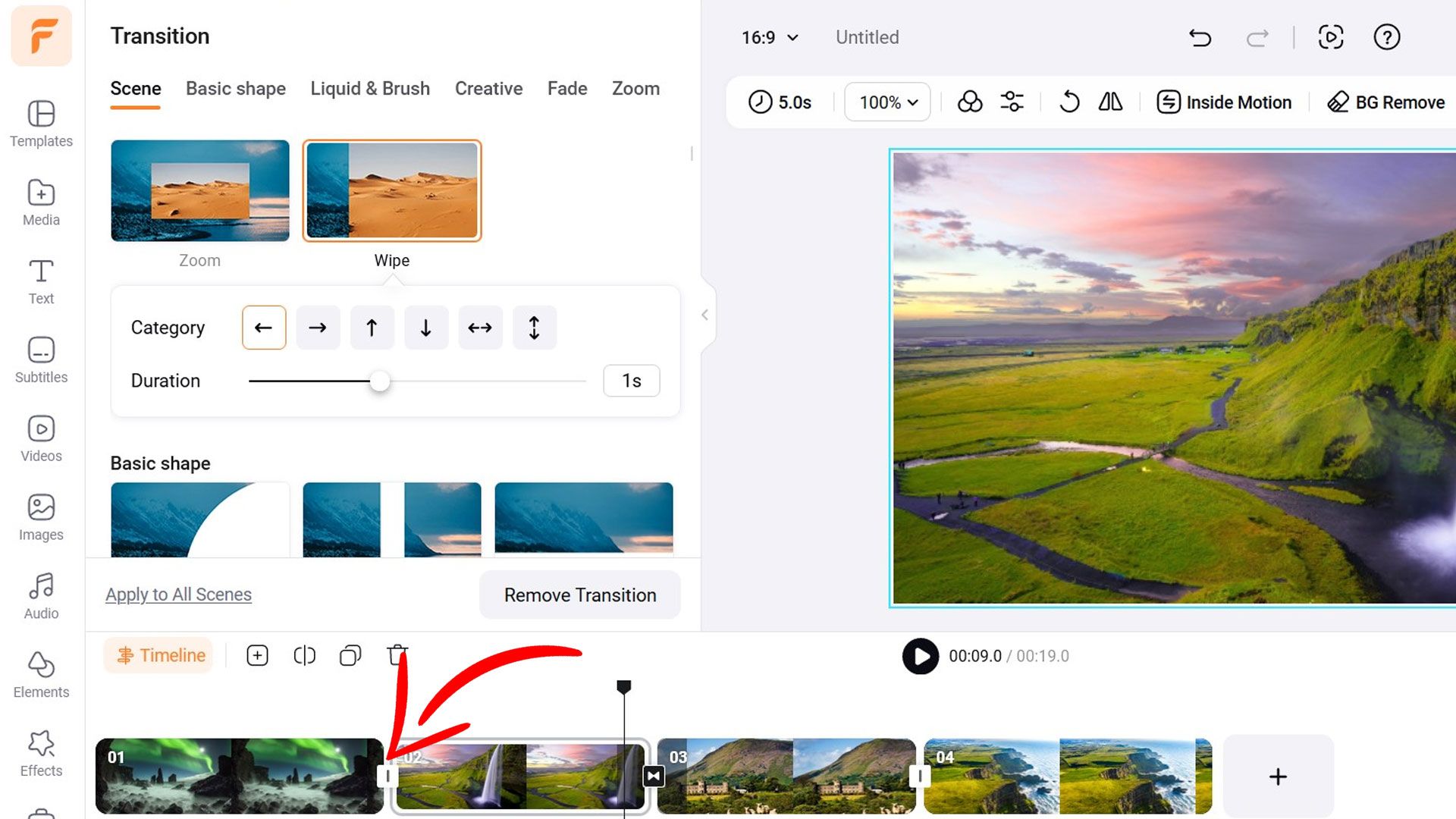The width and height of the screenshot is (1456, 819).
Task: Open the color filter icon
Action: point(970,102)
